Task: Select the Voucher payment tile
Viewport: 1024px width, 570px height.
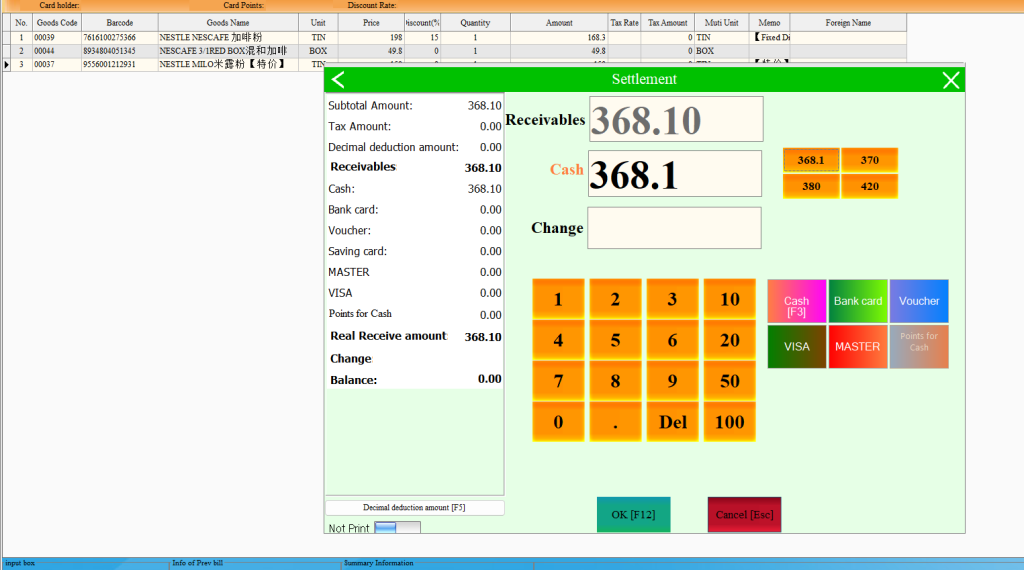Action: tap(919, 301)
